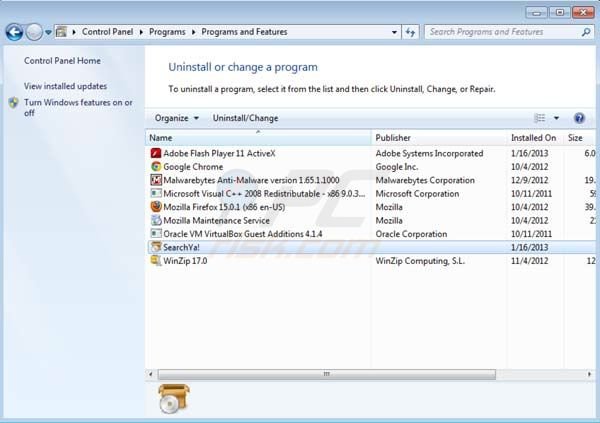This screenshot has height=423, width=600.
Task: Click the Microsoft Visual C++ icon
Action: (x=156, y=194)
